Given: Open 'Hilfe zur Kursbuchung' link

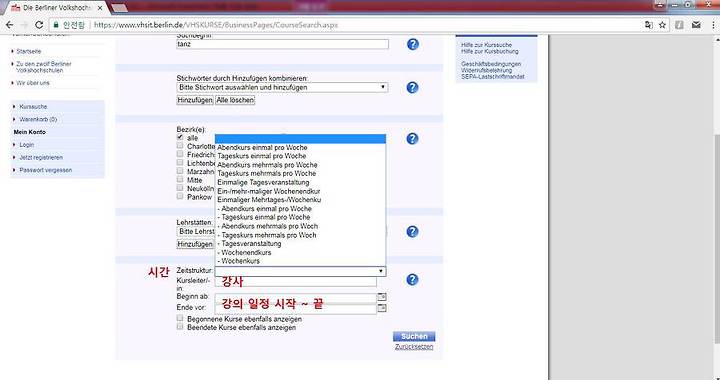Looking at the screenshot, I should [x=489, y=51].
